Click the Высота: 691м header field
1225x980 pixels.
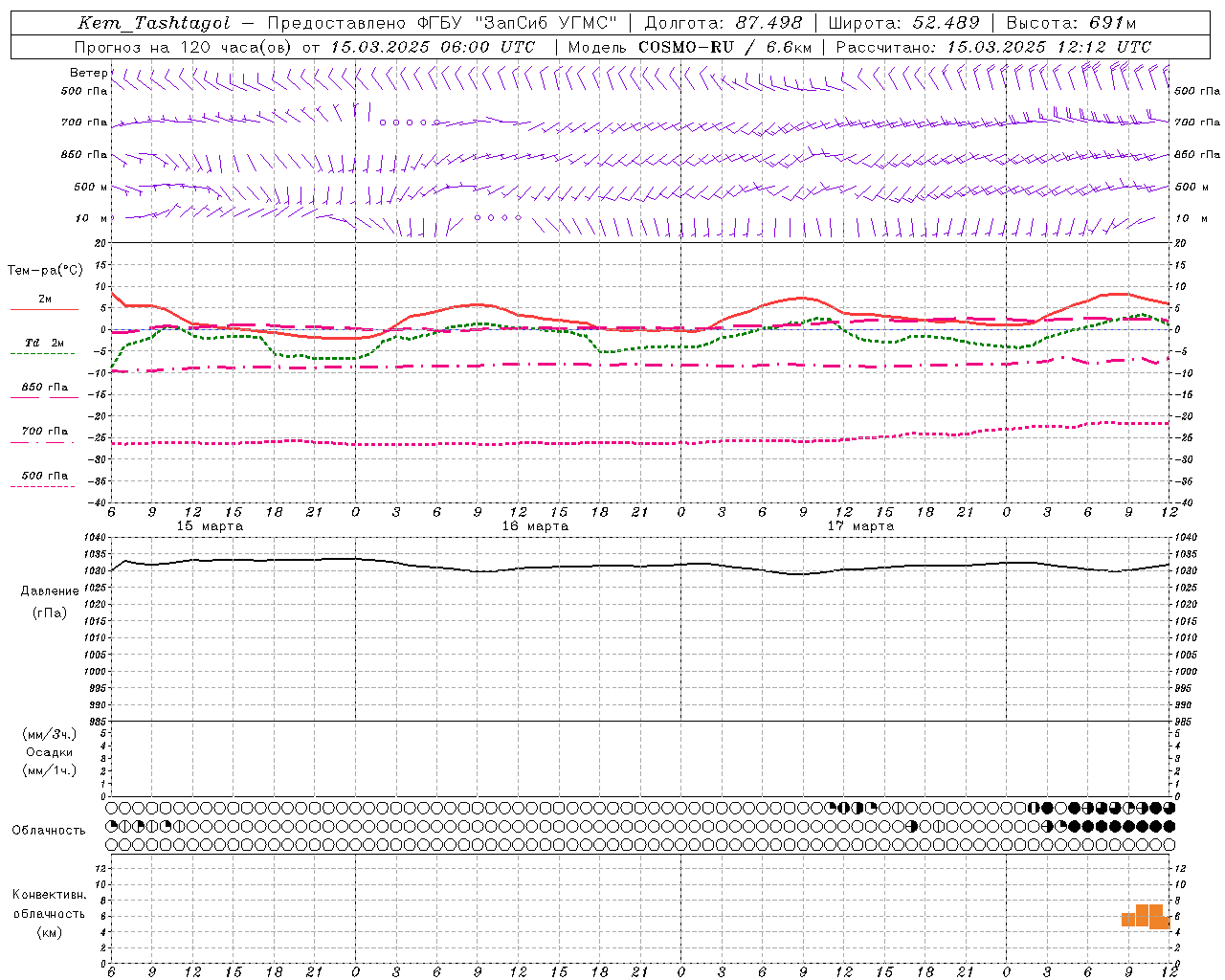point(1071,23)
